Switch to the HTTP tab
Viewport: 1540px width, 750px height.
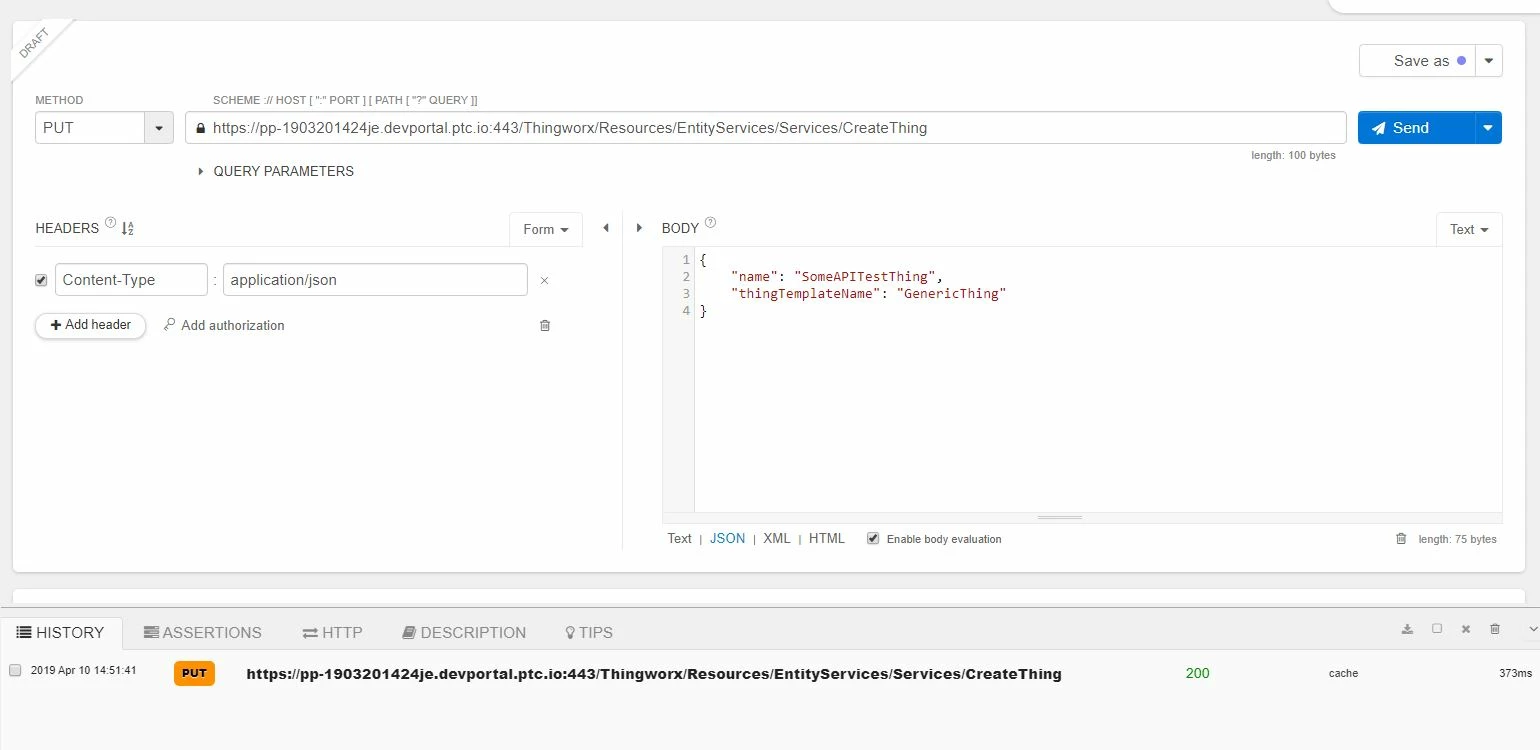click(333, 633)
